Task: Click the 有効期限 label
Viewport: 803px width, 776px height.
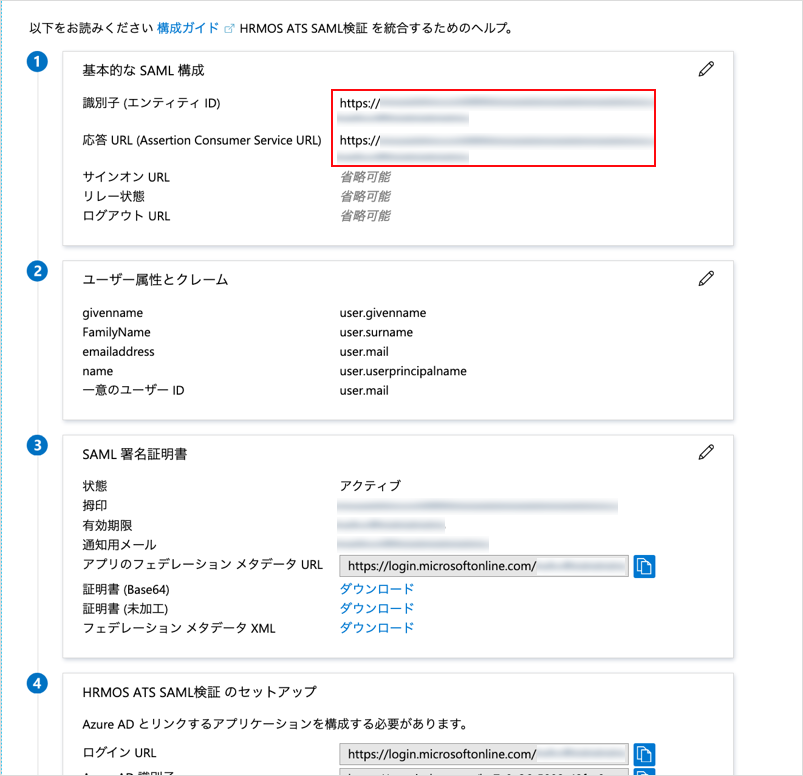Action: pos(107,525)
